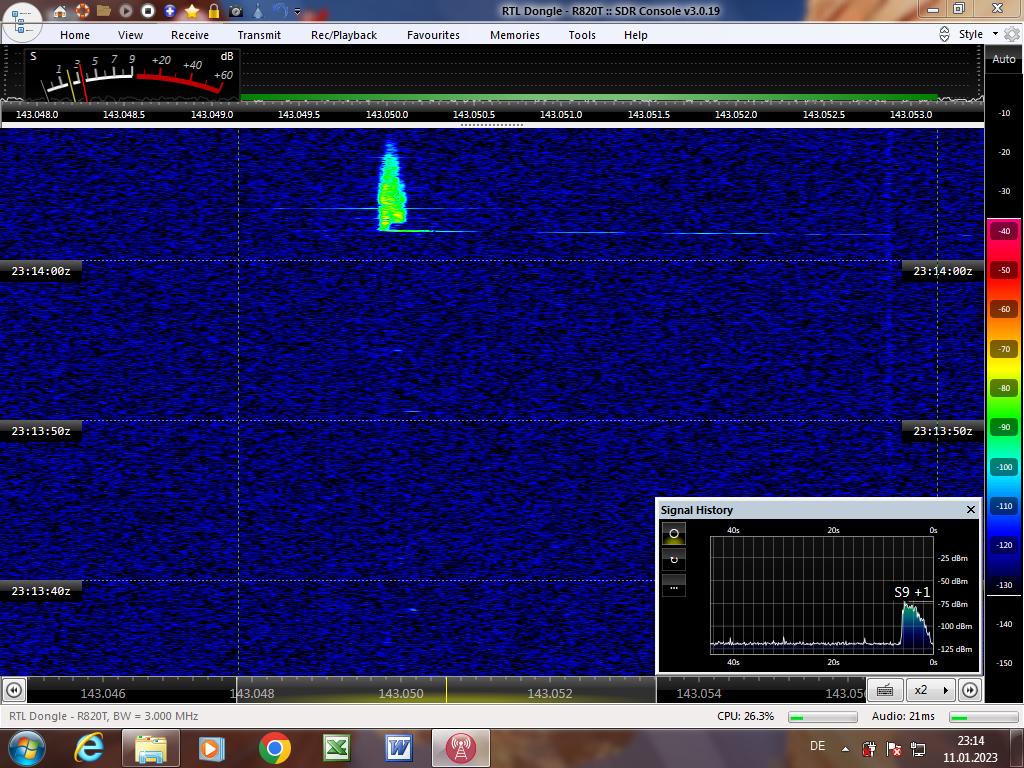Expand the quick access toolbar customize arrow
The width and height of the screenshot is (1024, 768).
point(298,11)
